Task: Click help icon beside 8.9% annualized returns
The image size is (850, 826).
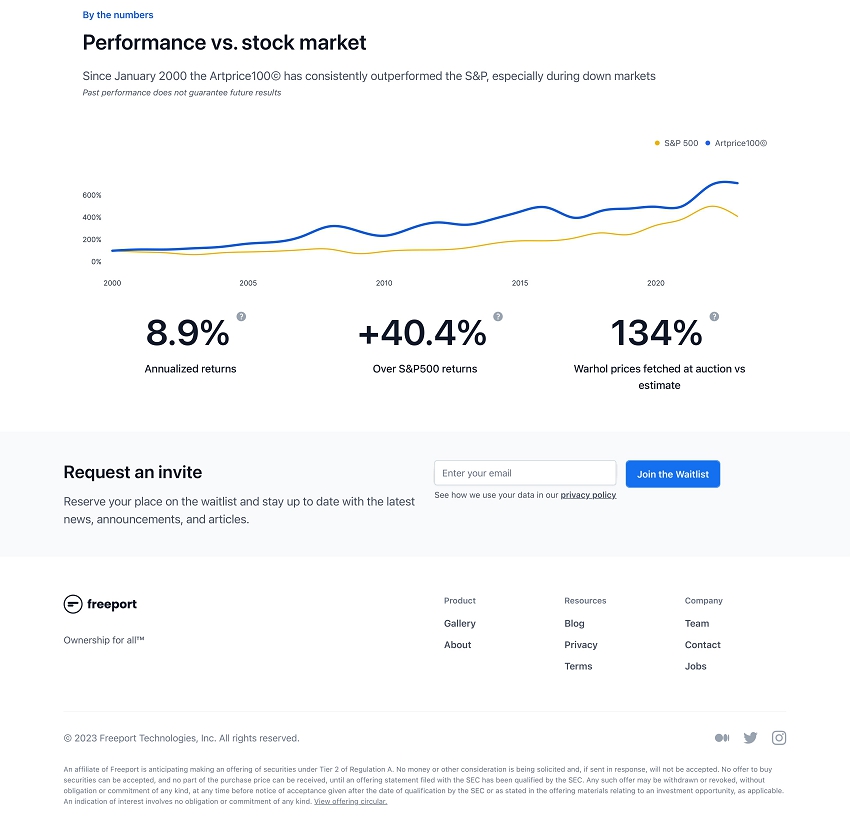Action: (x=241, y=316)
